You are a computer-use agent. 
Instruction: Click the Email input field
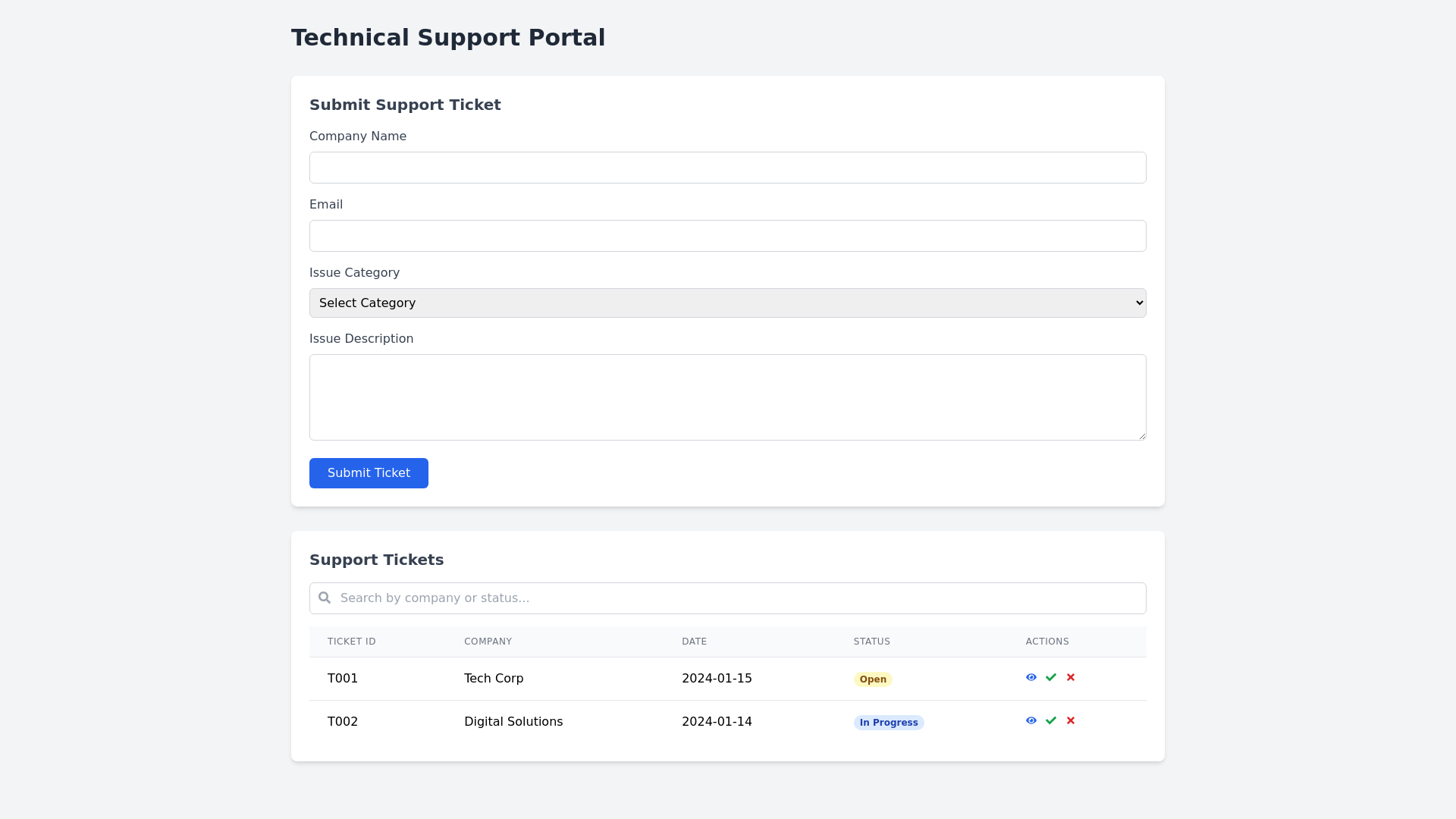(x=727, y=235)
